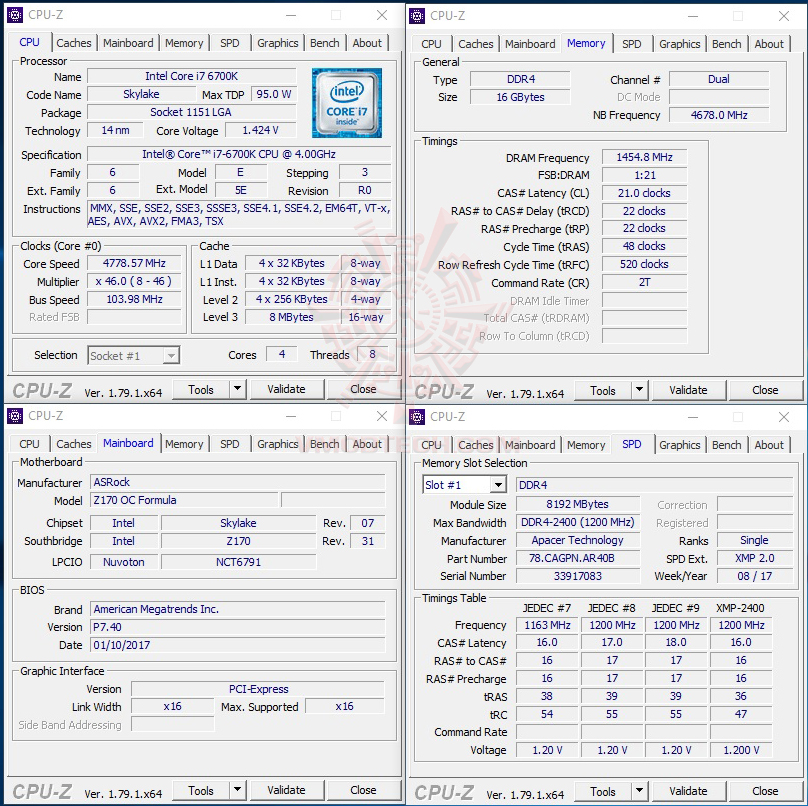Open Bench tab in Memory window
Image resolution: width=808 pixels, height=806 pixels.
coord(727,44)
